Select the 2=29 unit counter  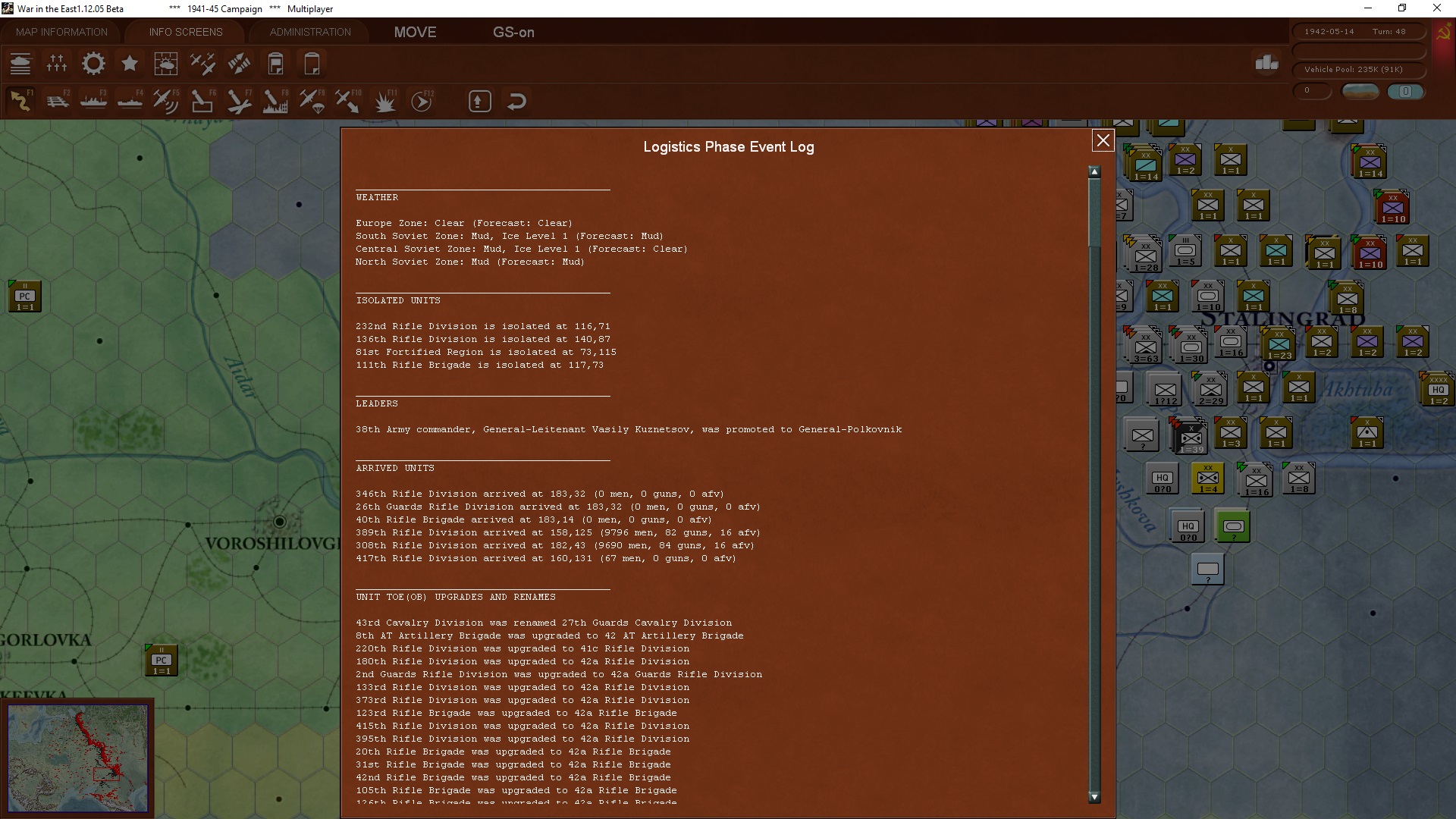click(1211, 389)
